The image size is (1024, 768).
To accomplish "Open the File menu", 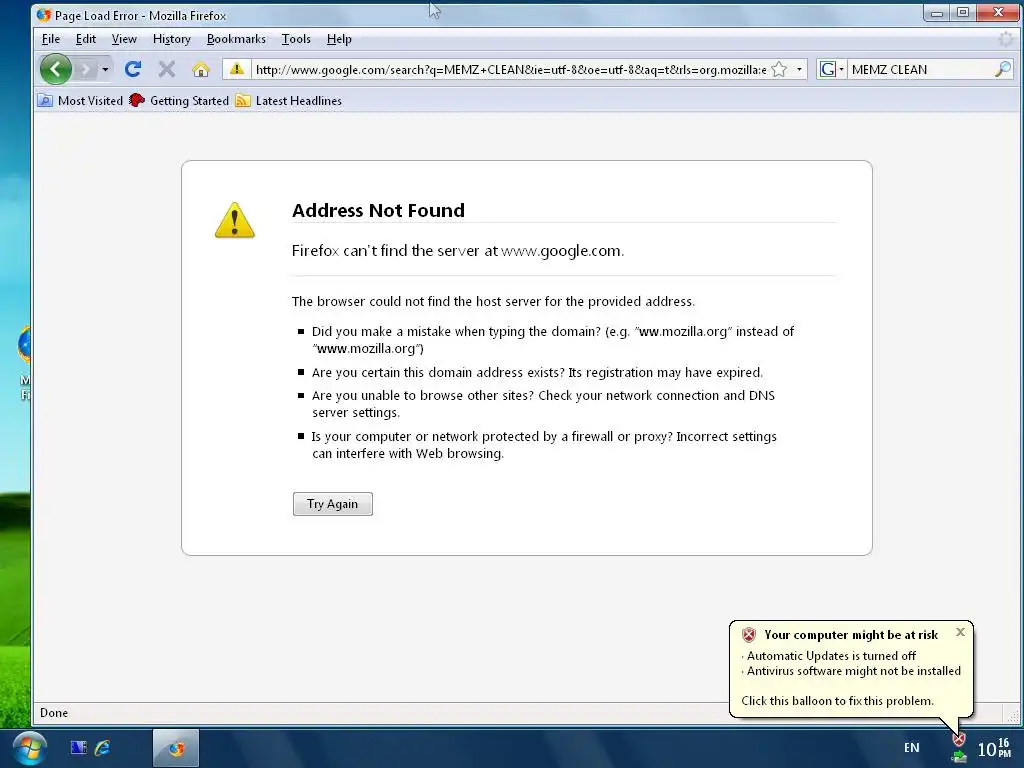I will click(x=51, y=39).
